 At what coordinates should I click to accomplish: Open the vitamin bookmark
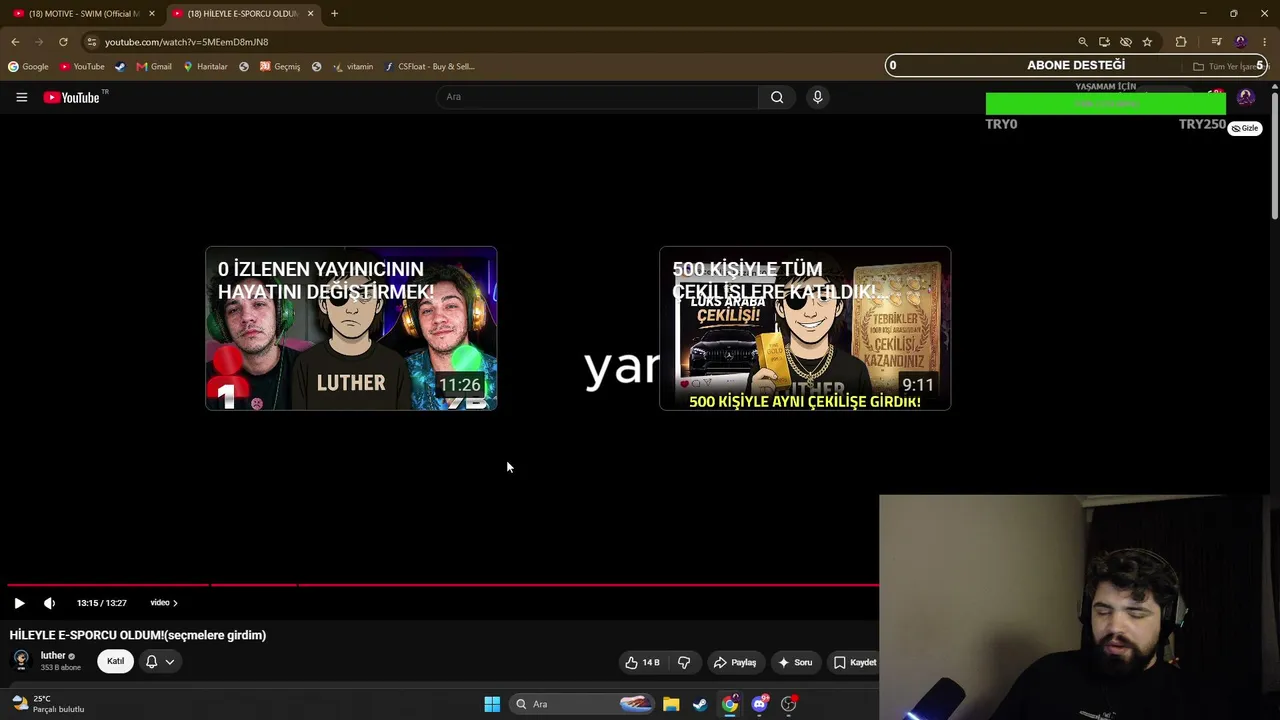353,67
